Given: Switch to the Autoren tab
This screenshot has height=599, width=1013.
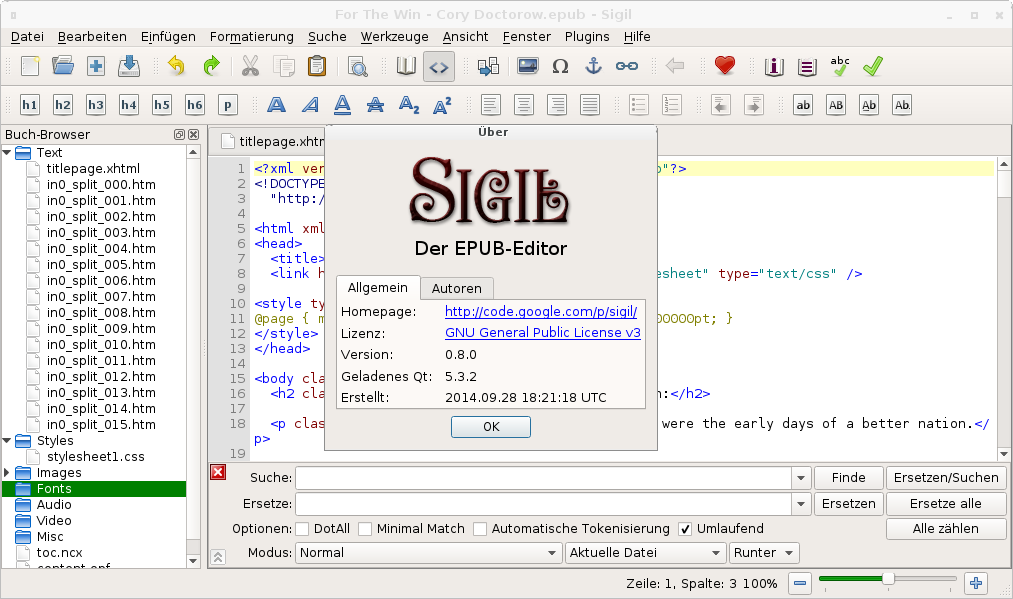Looking at the screenshot, I should coord(456,288).
